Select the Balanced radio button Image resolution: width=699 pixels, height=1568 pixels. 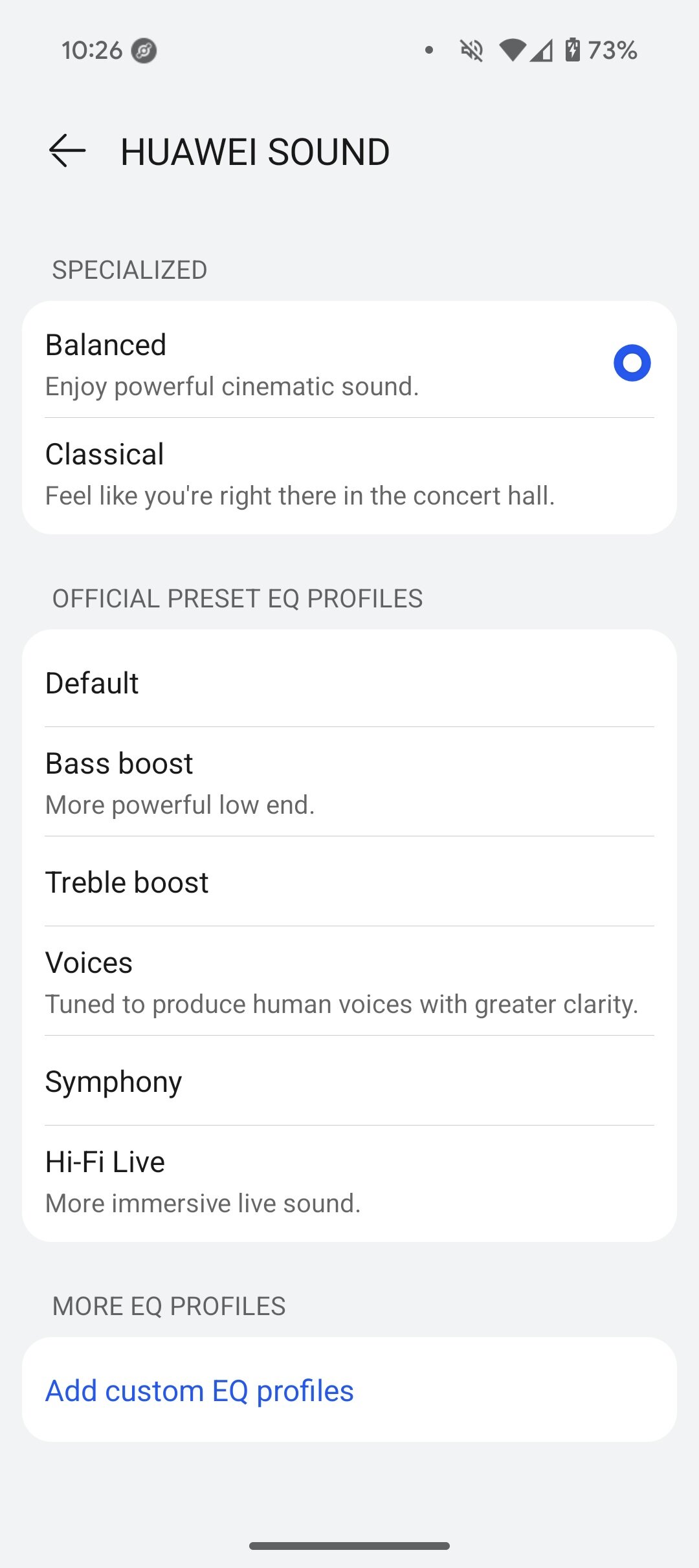pyautogui.click(x=632, y=363)
